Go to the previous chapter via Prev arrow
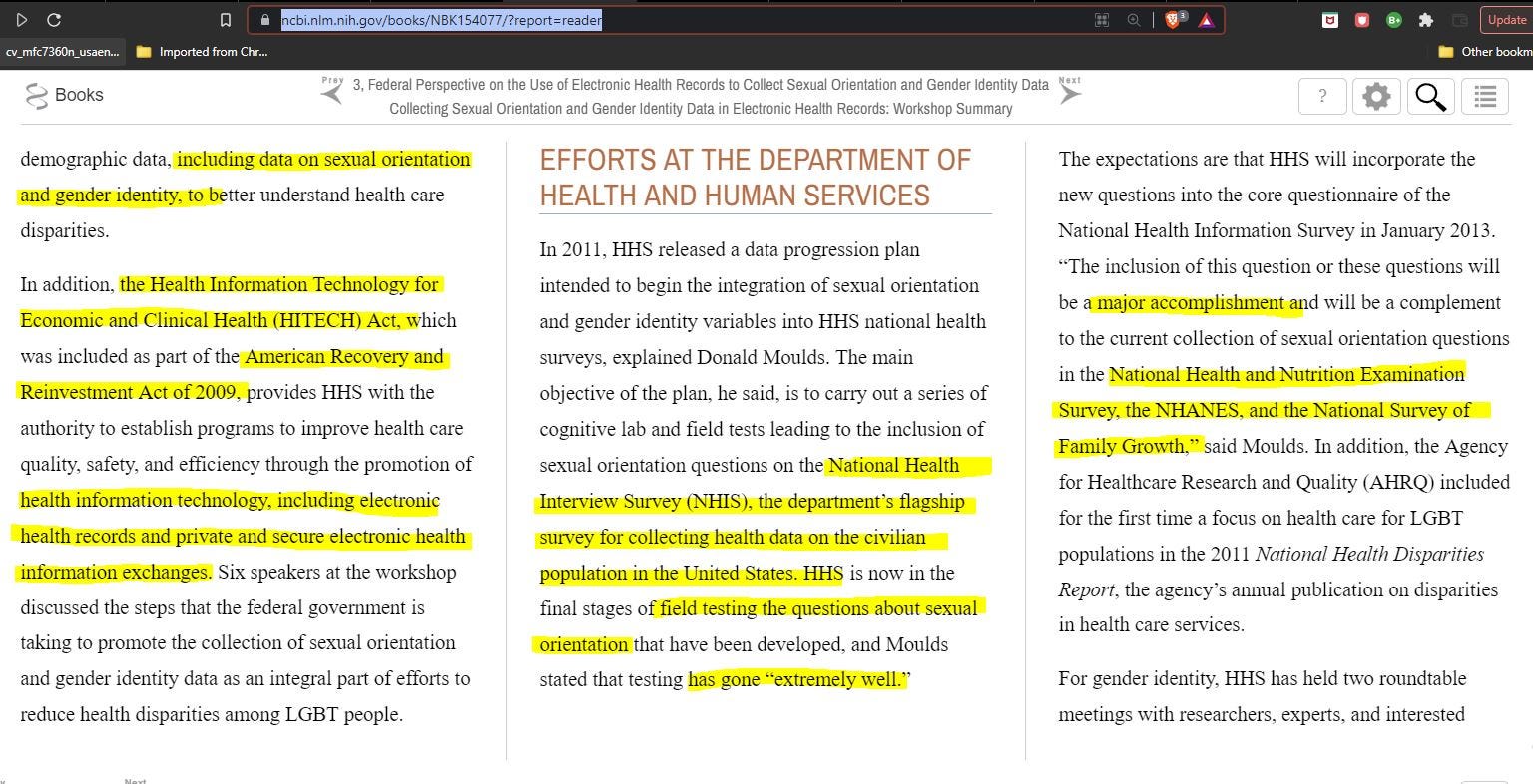 tap(332, 91)
